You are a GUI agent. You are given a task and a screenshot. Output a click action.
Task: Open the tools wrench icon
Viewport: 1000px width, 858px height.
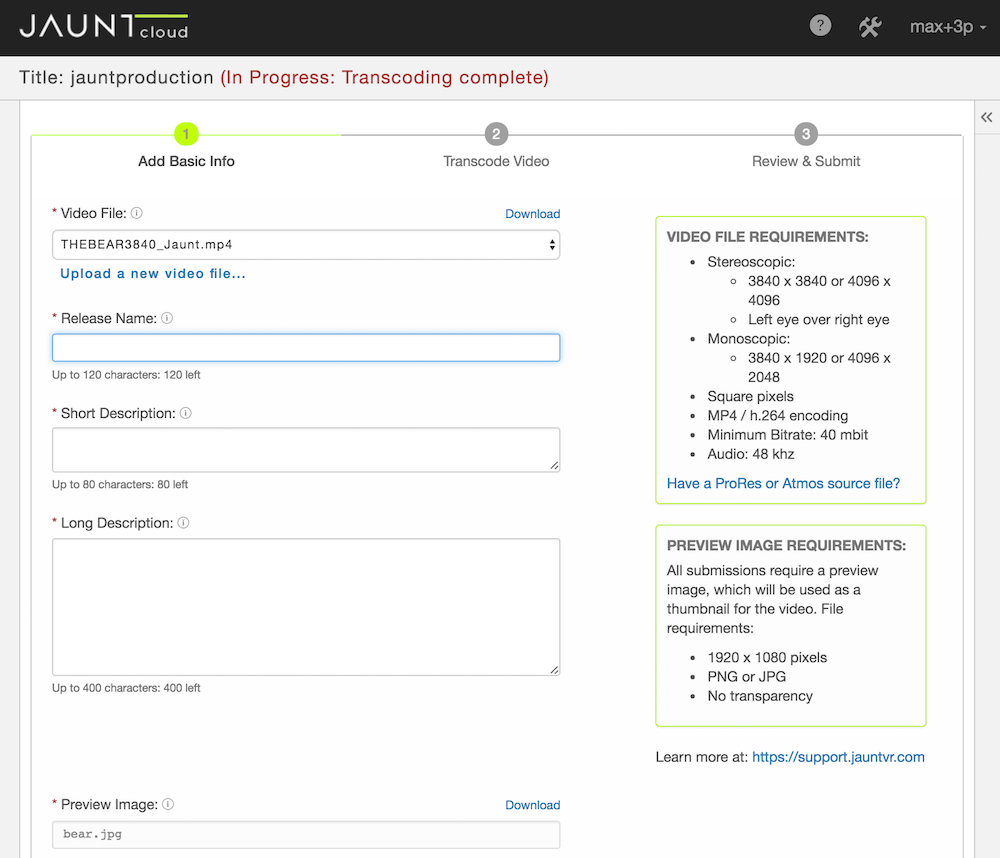click(870, 27)
